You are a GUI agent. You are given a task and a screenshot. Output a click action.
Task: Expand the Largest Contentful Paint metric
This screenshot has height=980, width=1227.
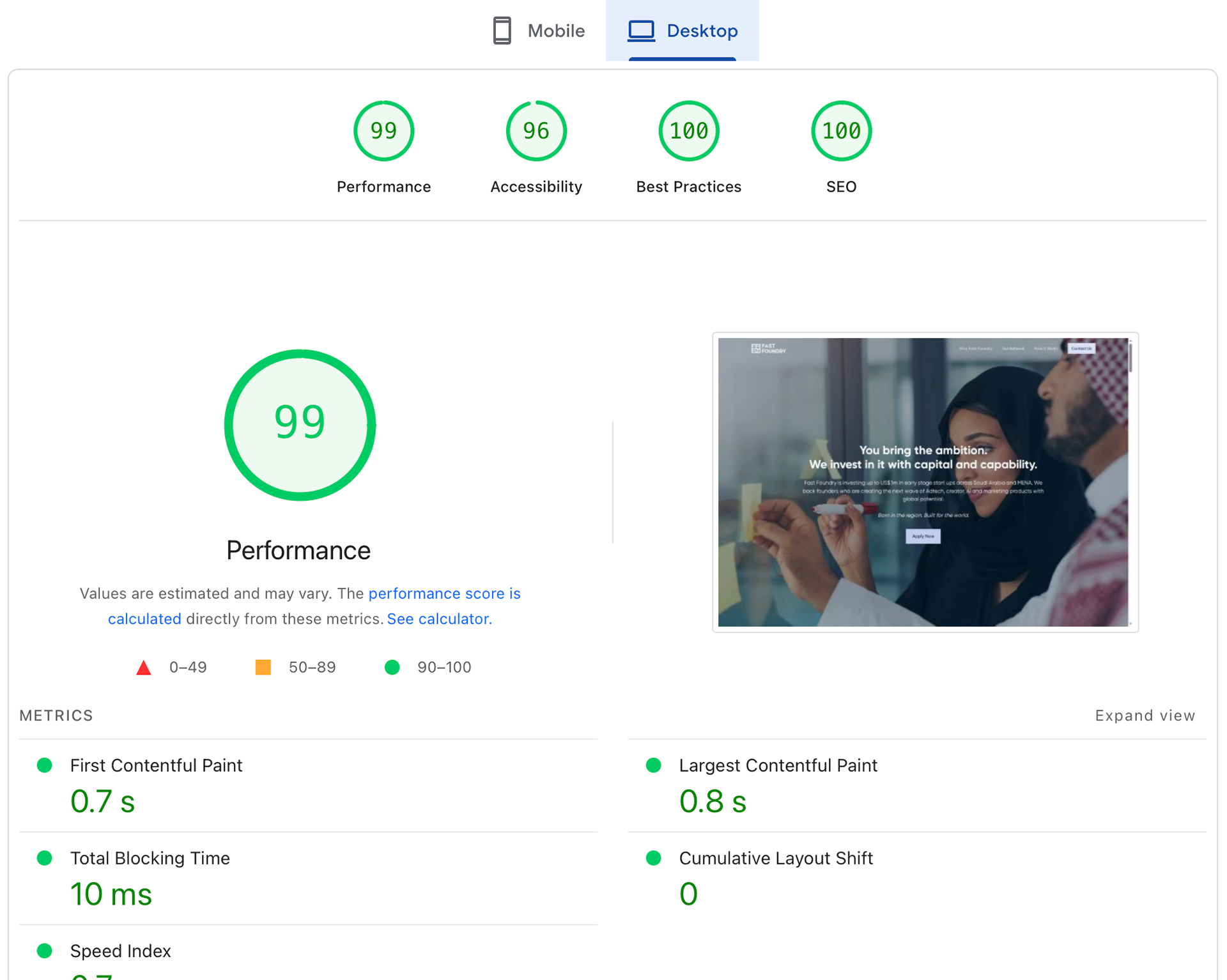coord(777,765)
